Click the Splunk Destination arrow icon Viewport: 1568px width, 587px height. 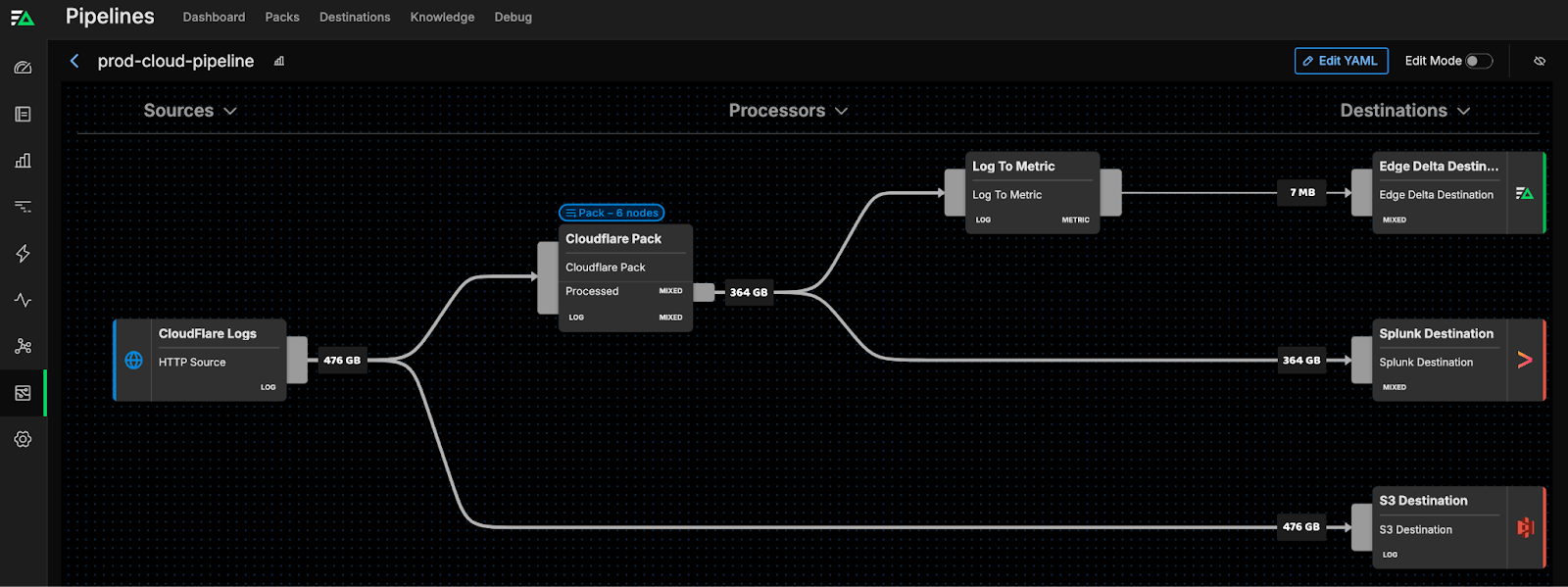[1524, 361]
